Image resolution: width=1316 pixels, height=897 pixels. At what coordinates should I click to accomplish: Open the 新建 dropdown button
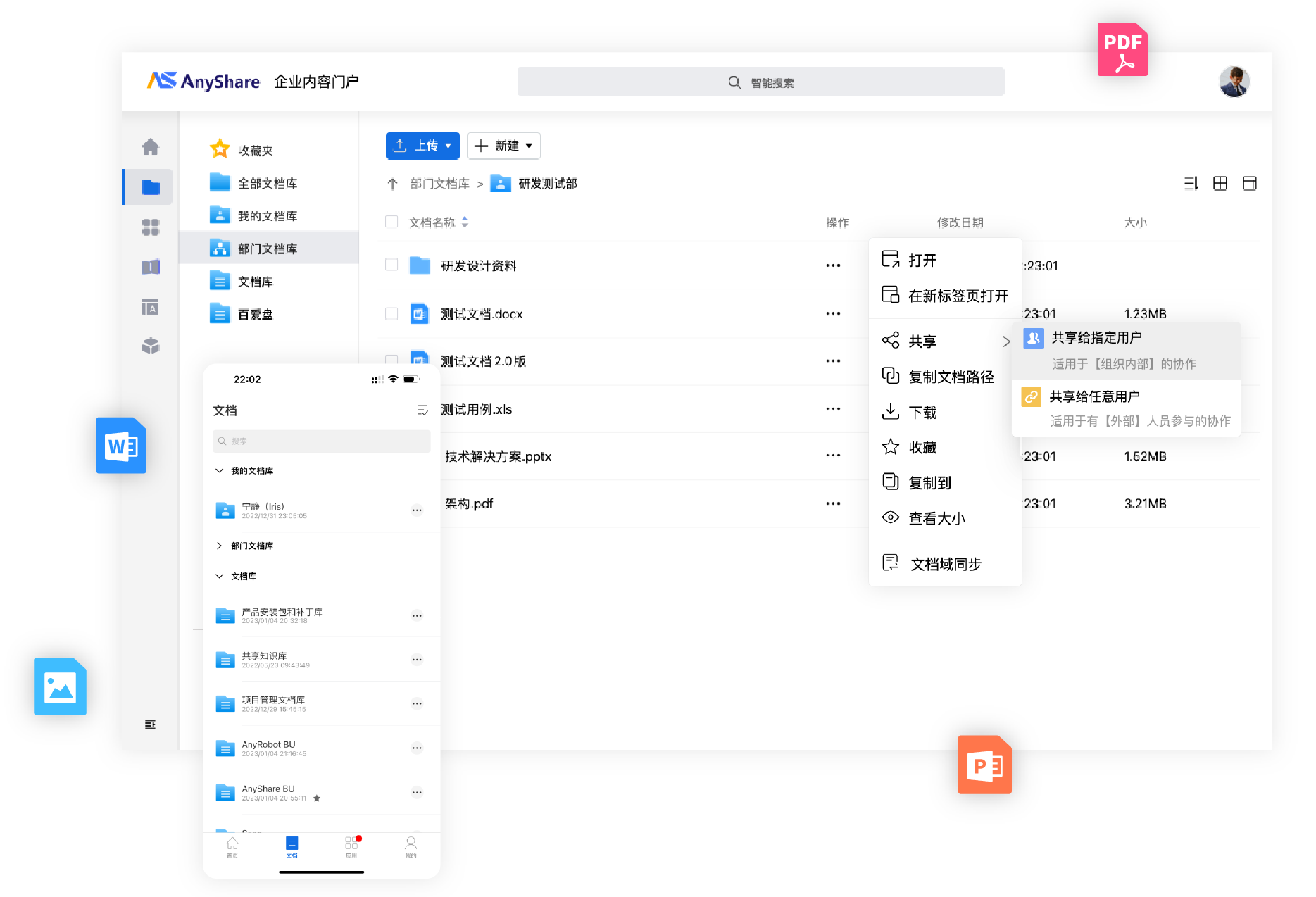(x=503, y=146)
